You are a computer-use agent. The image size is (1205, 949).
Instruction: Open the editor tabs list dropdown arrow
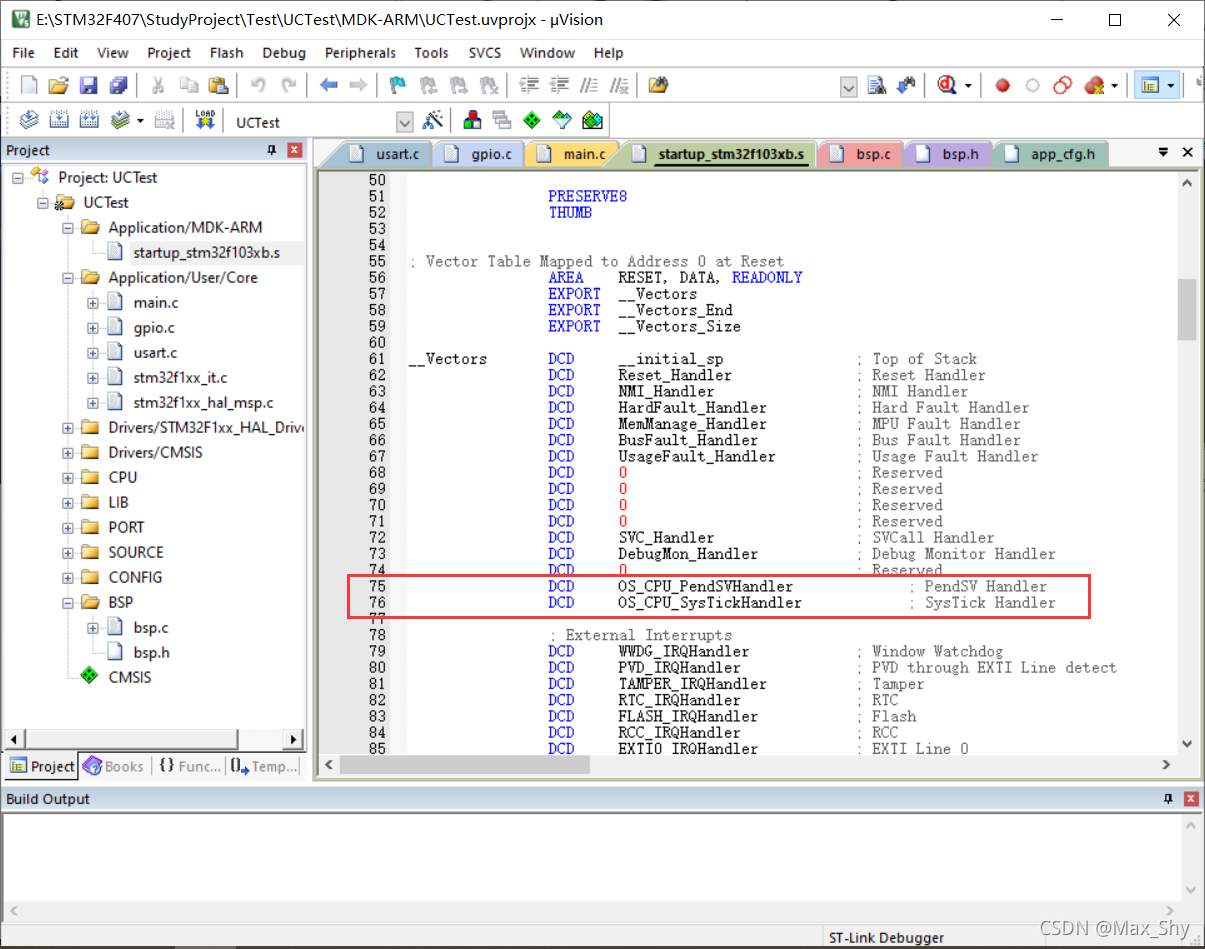coord(1163,153)
